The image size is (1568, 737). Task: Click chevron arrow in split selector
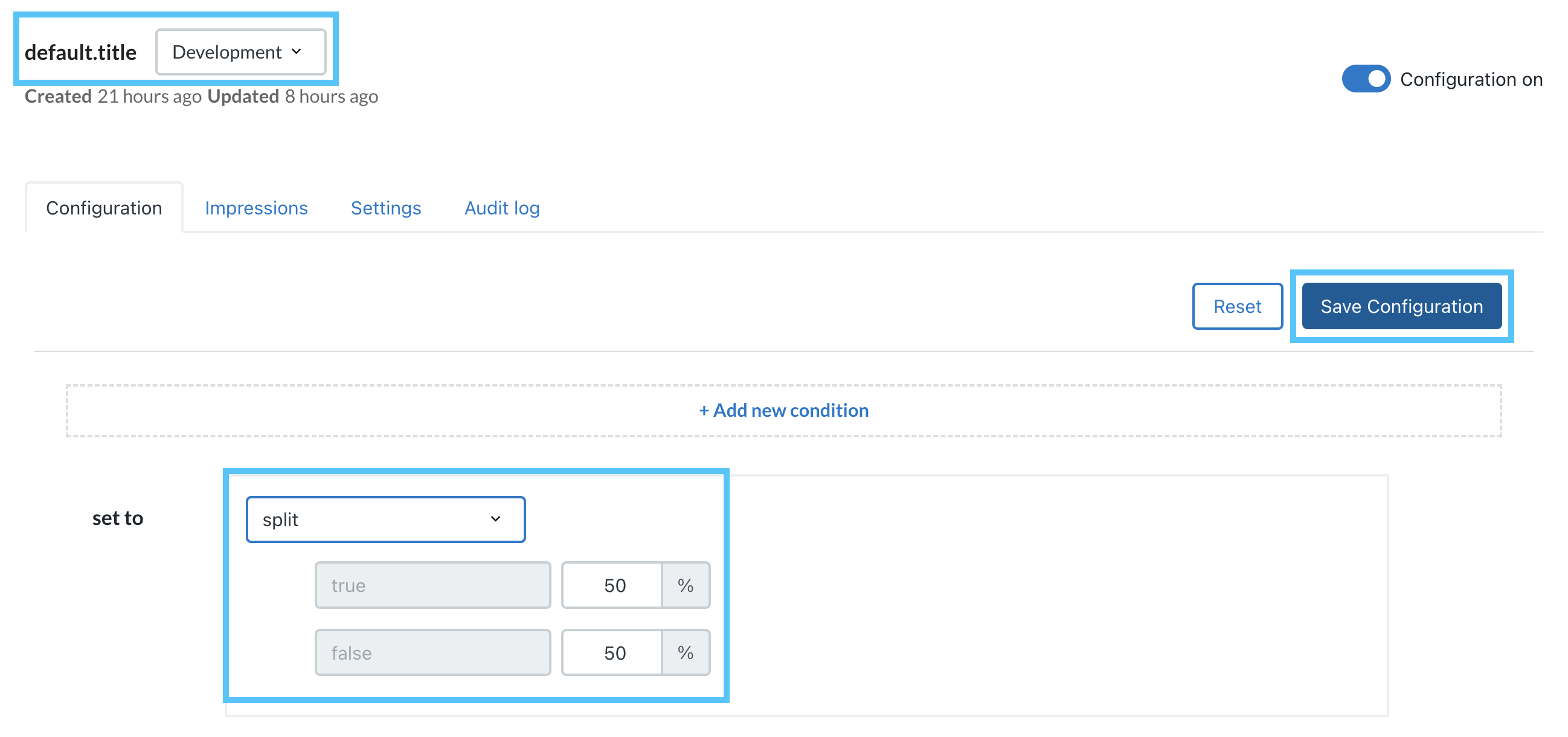pyautogui.click(x=495, y=519)
